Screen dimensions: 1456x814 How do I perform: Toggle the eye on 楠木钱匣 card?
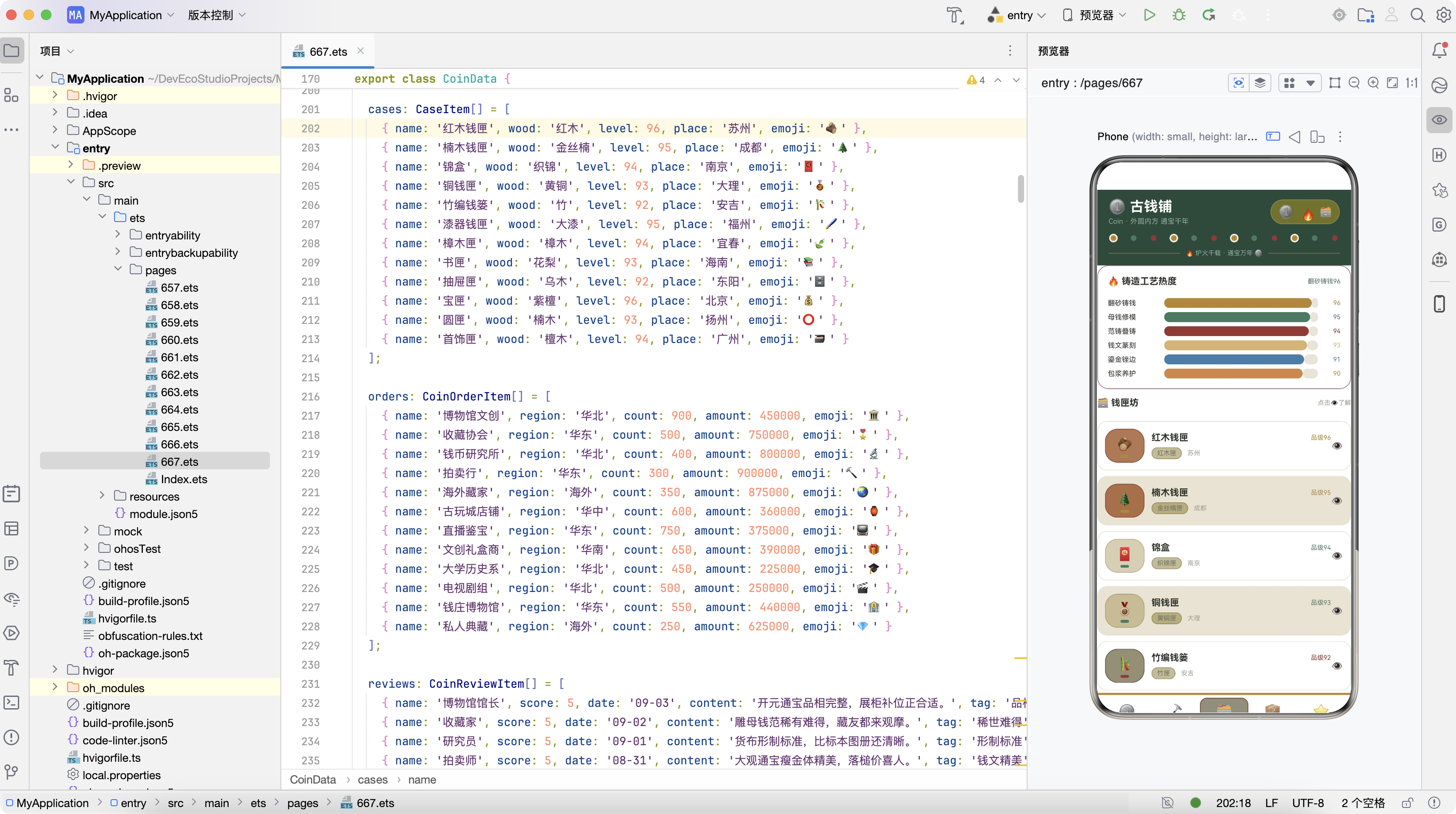[1337, 501]
